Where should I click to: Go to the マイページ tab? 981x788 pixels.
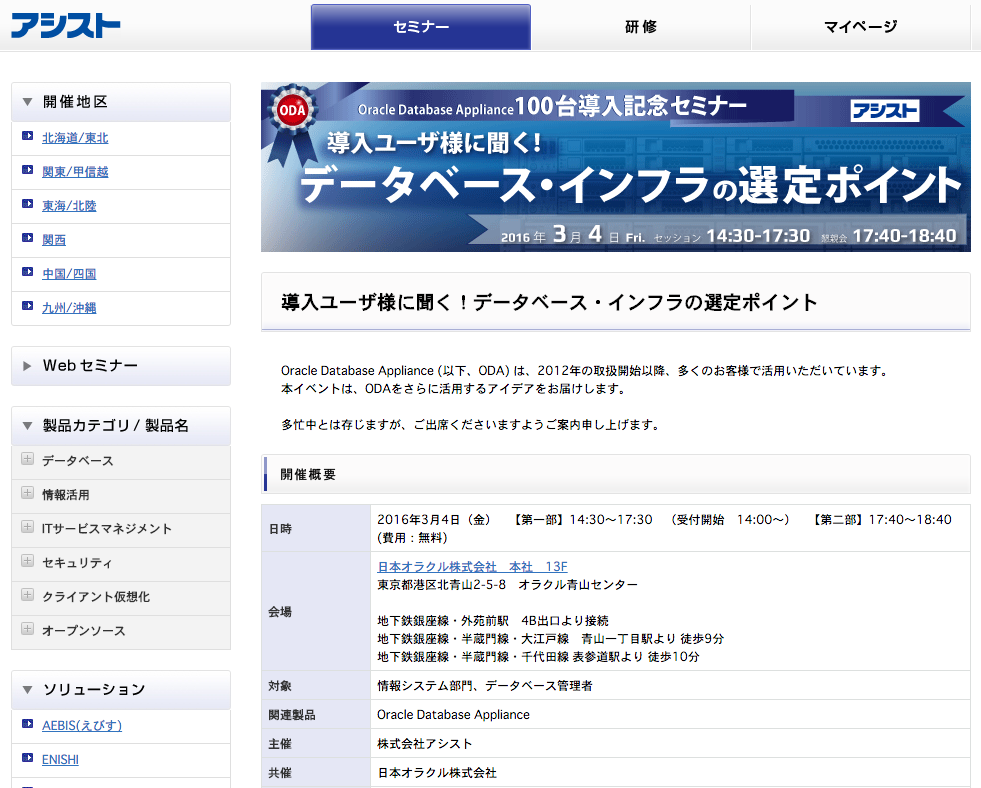pos(860,27)
